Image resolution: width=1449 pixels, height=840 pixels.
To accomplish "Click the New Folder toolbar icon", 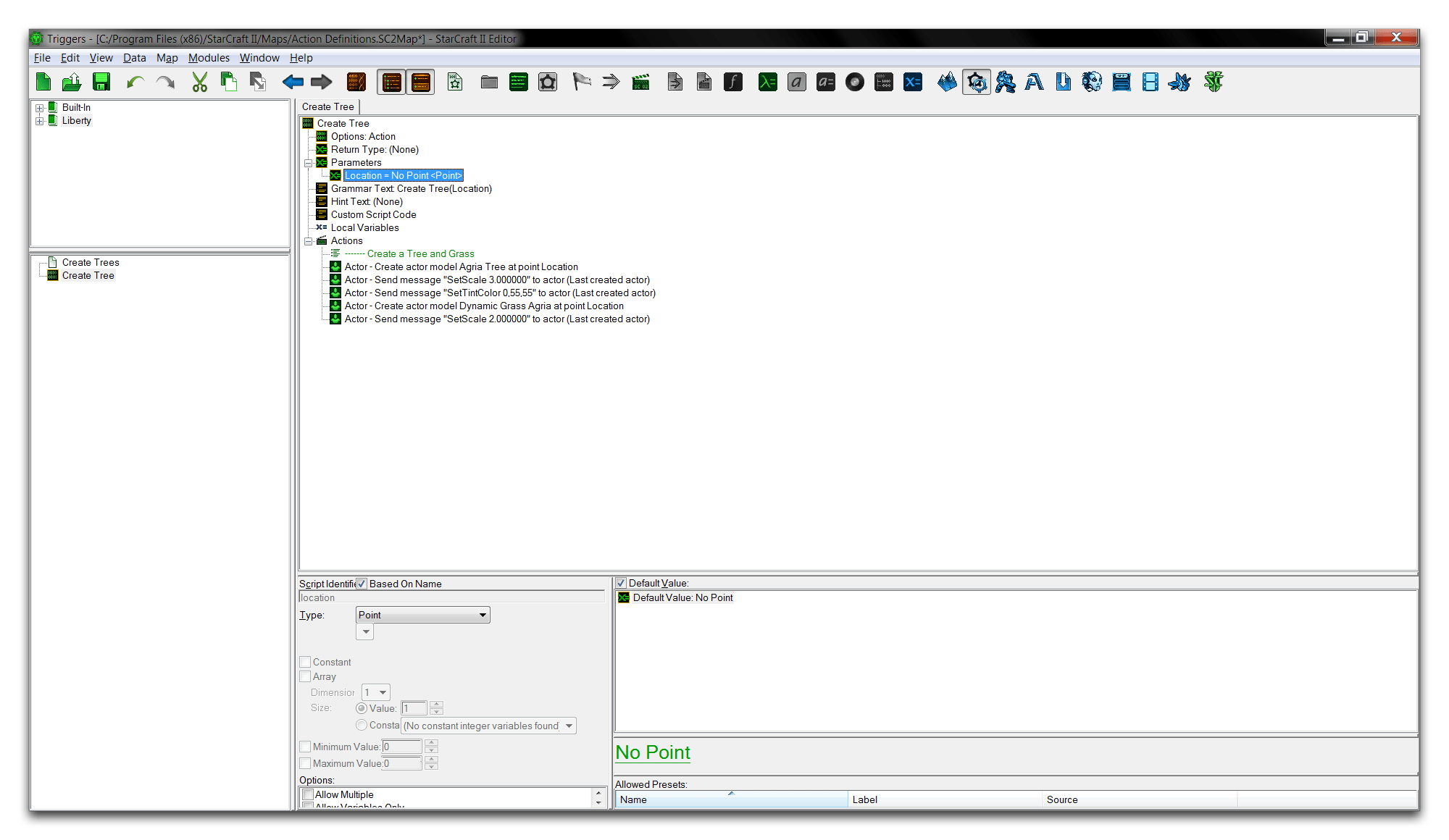I will tap(489, 83).
